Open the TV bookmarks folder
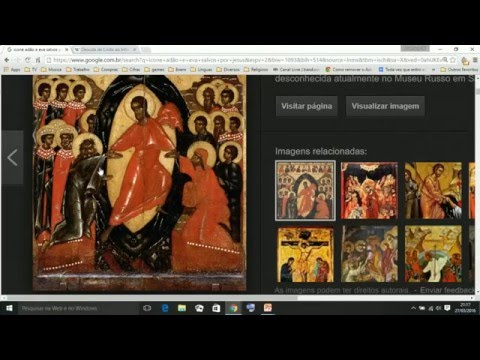Image resolution: width=480 pixels, height=360 pixels. 31,69
